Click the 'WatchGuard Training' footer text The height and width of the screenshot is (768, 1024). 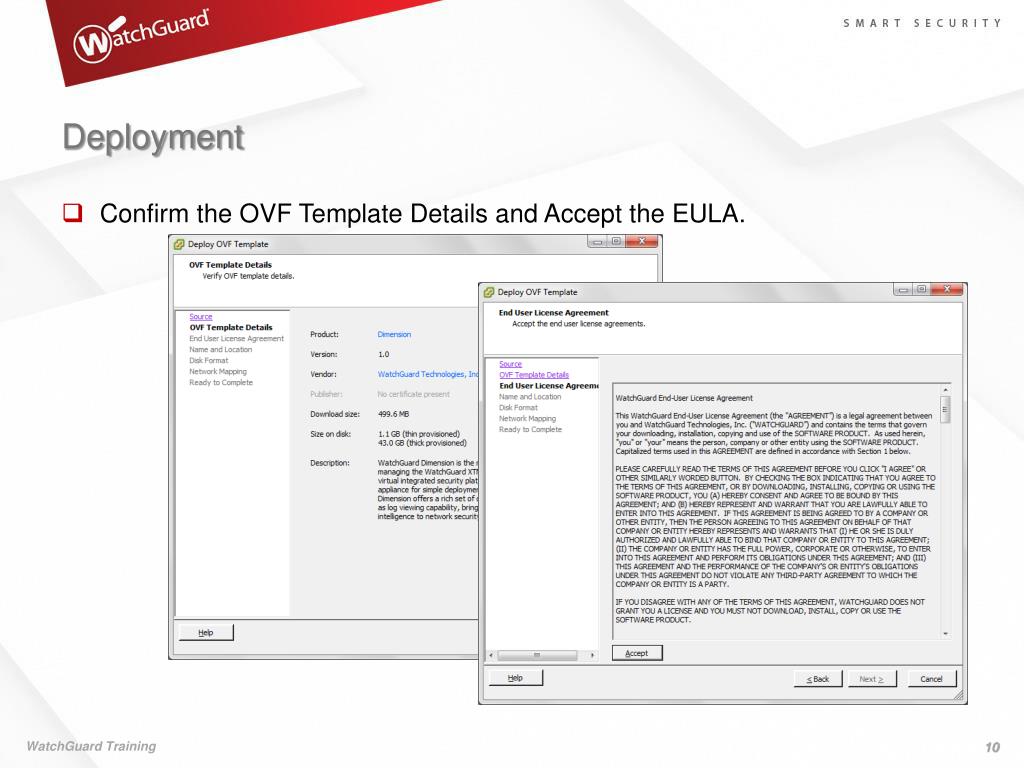click(91, 746)
